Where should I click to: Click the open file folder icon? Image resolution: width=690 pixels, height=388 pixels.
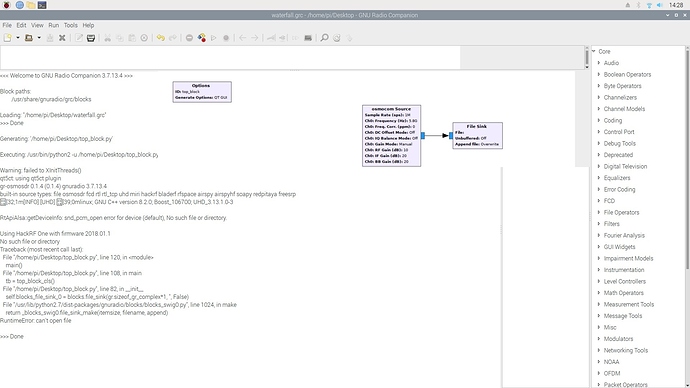click(x=29, y=38)
